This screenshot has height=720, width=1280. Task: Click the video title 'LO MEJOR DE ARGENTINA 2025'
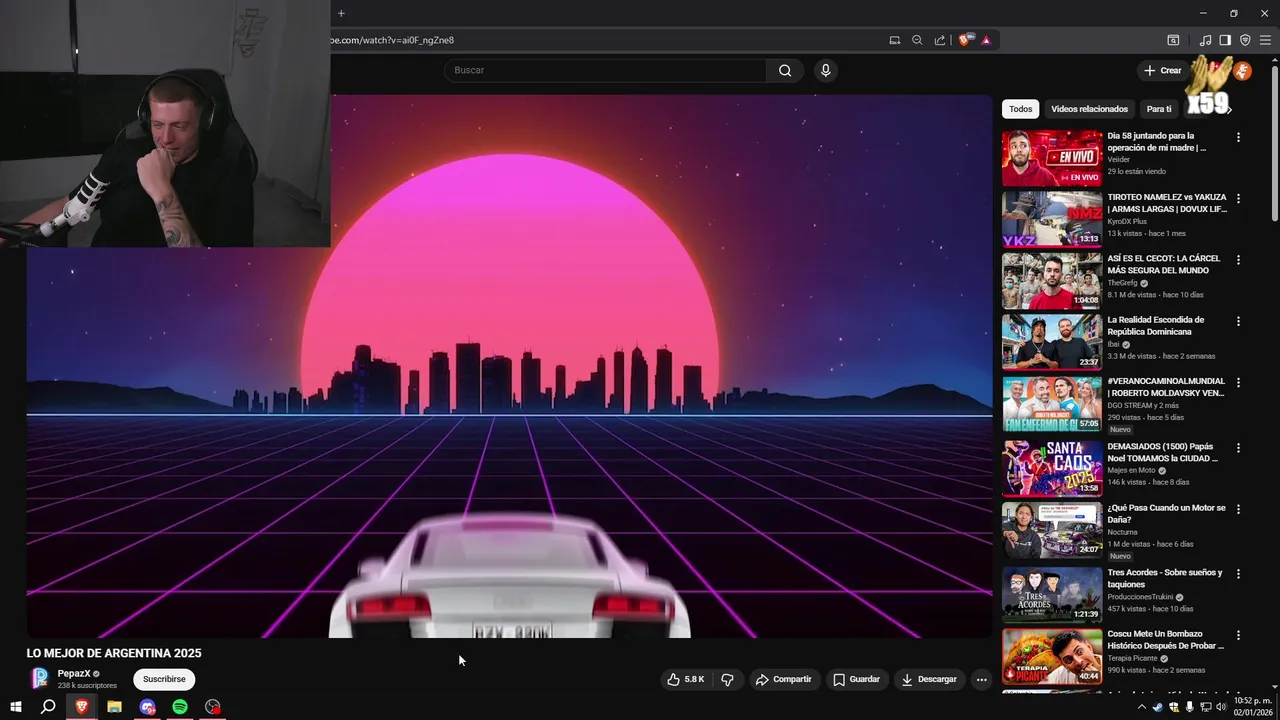click(114, 653)
